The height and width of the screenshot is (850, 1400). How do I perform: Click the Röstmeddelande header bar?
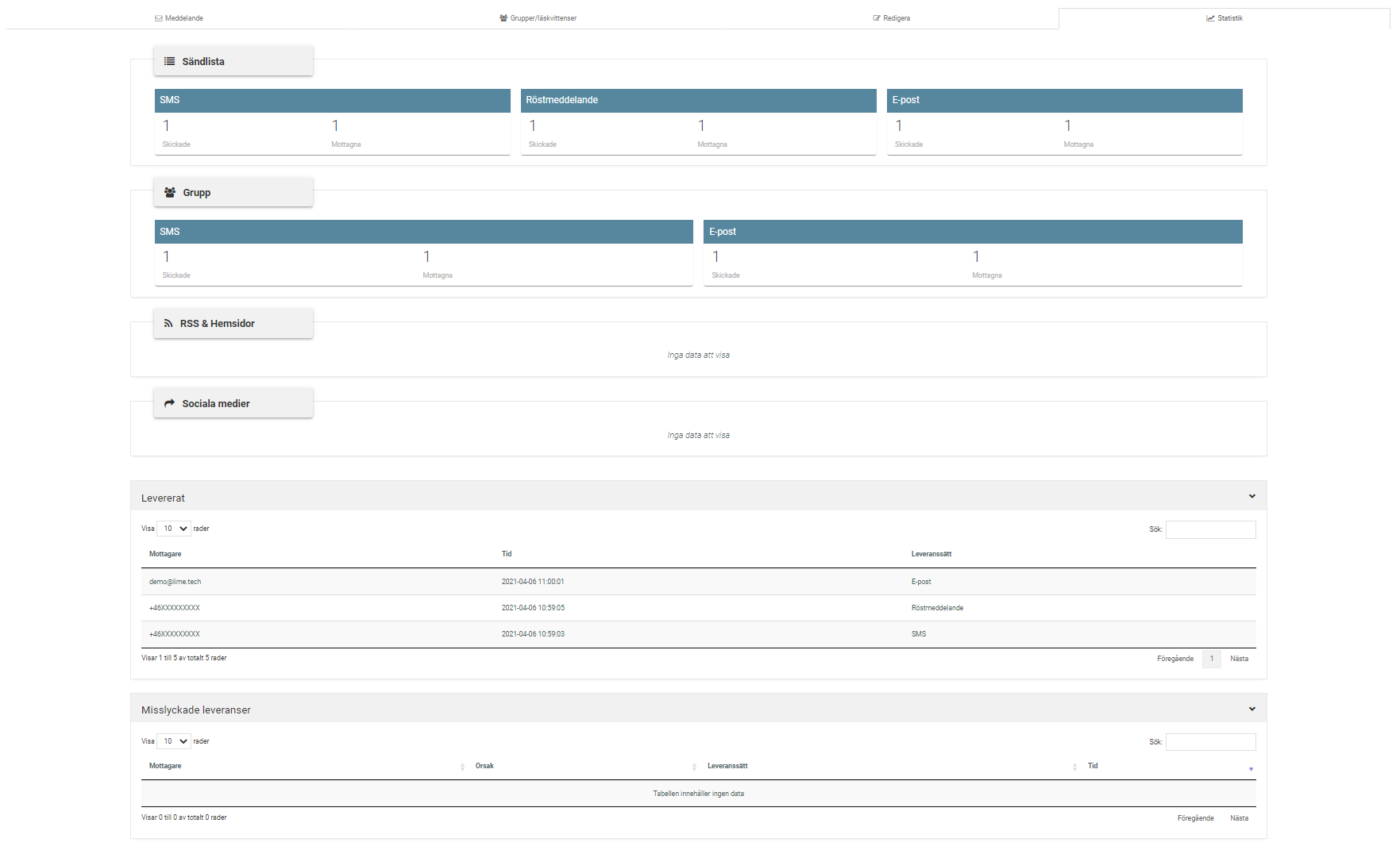(x=699, y=100)
